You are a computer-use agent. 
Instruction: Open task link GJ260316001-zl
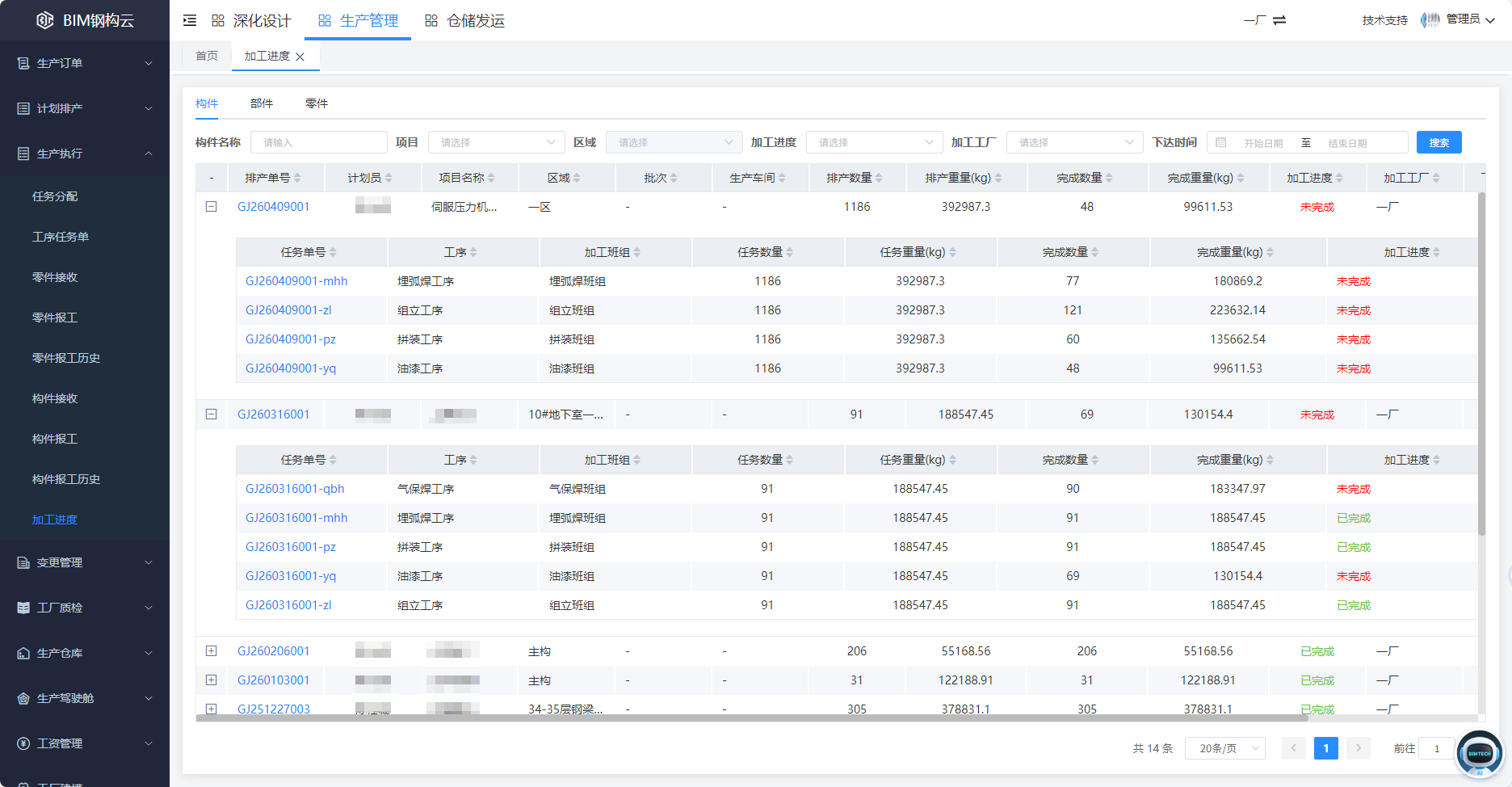coord(288,605)
